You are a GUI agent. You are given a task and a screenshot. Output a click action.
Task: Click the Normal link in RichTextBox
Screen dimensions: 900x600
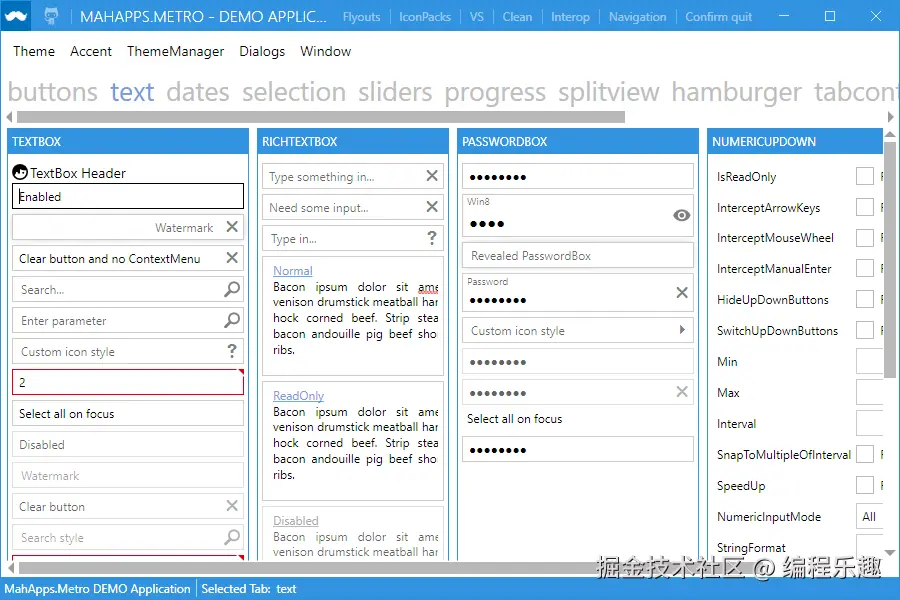click(293, 270)
